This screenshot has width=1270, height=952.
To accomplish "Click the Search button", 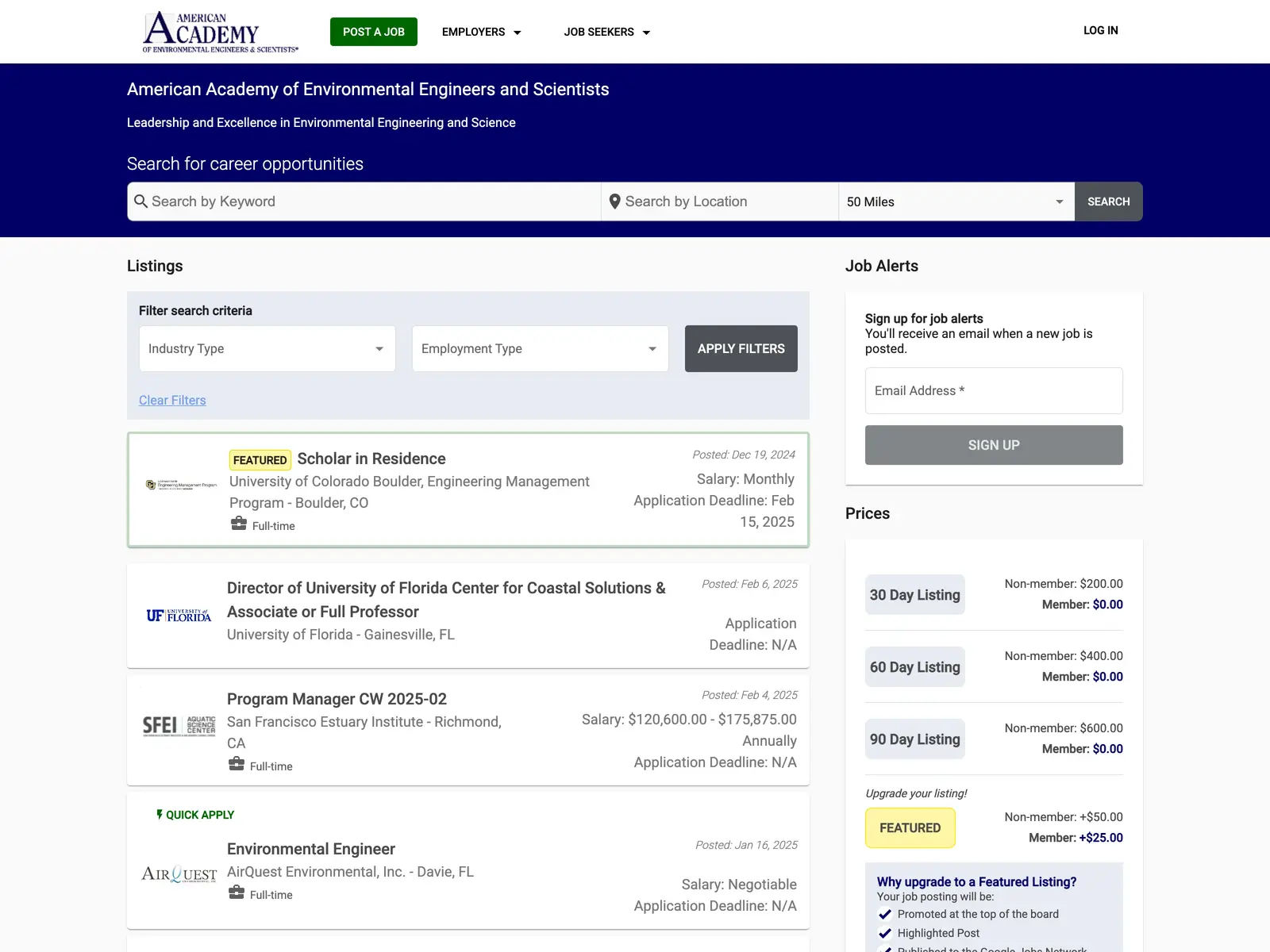I will [1109, 202].
